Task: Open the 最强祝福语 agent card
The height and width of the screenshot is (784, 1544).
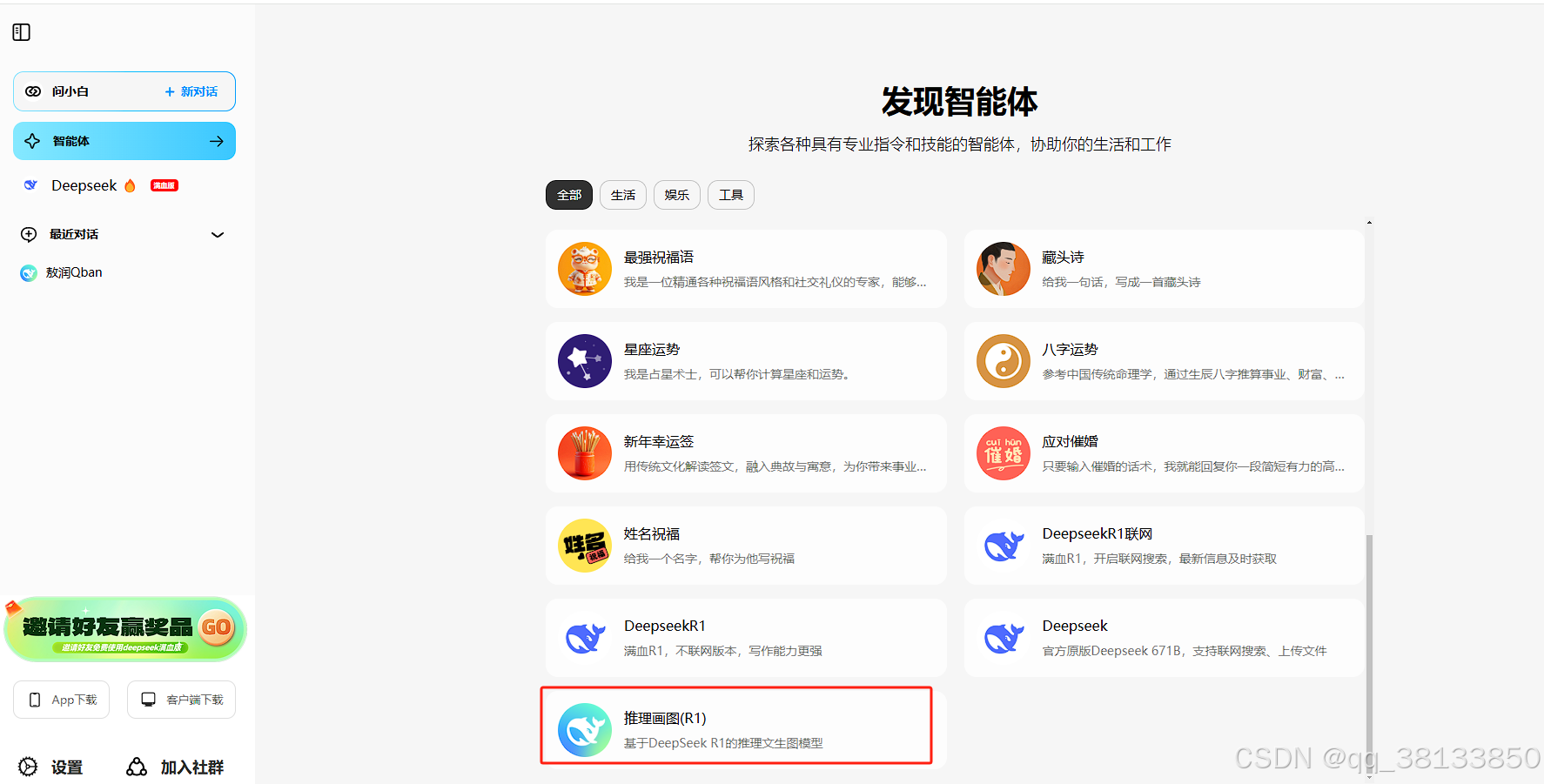Action: 746,269
